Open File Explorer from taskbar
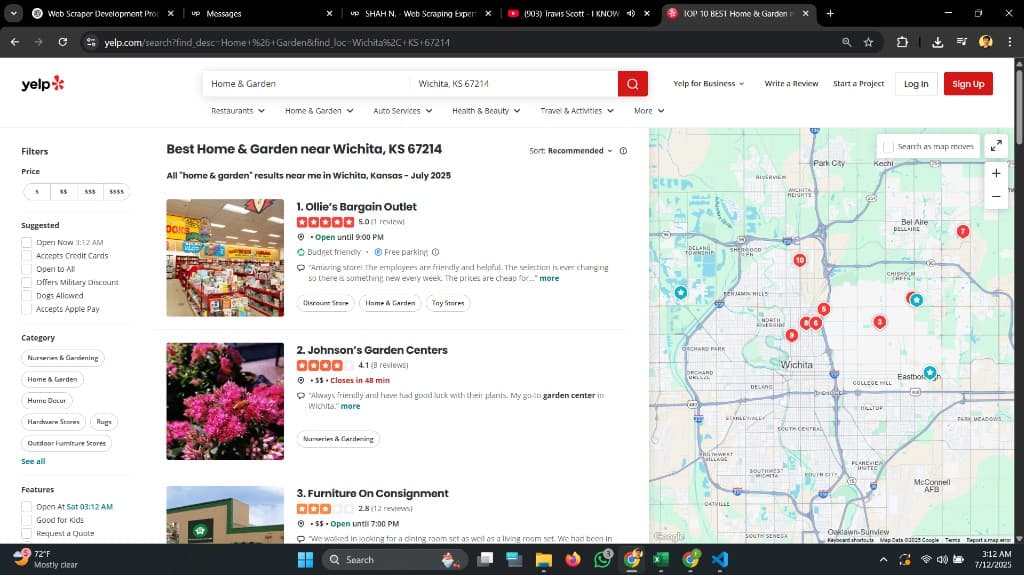Screen dimensions: 1024x575 (x=543, y=560)
